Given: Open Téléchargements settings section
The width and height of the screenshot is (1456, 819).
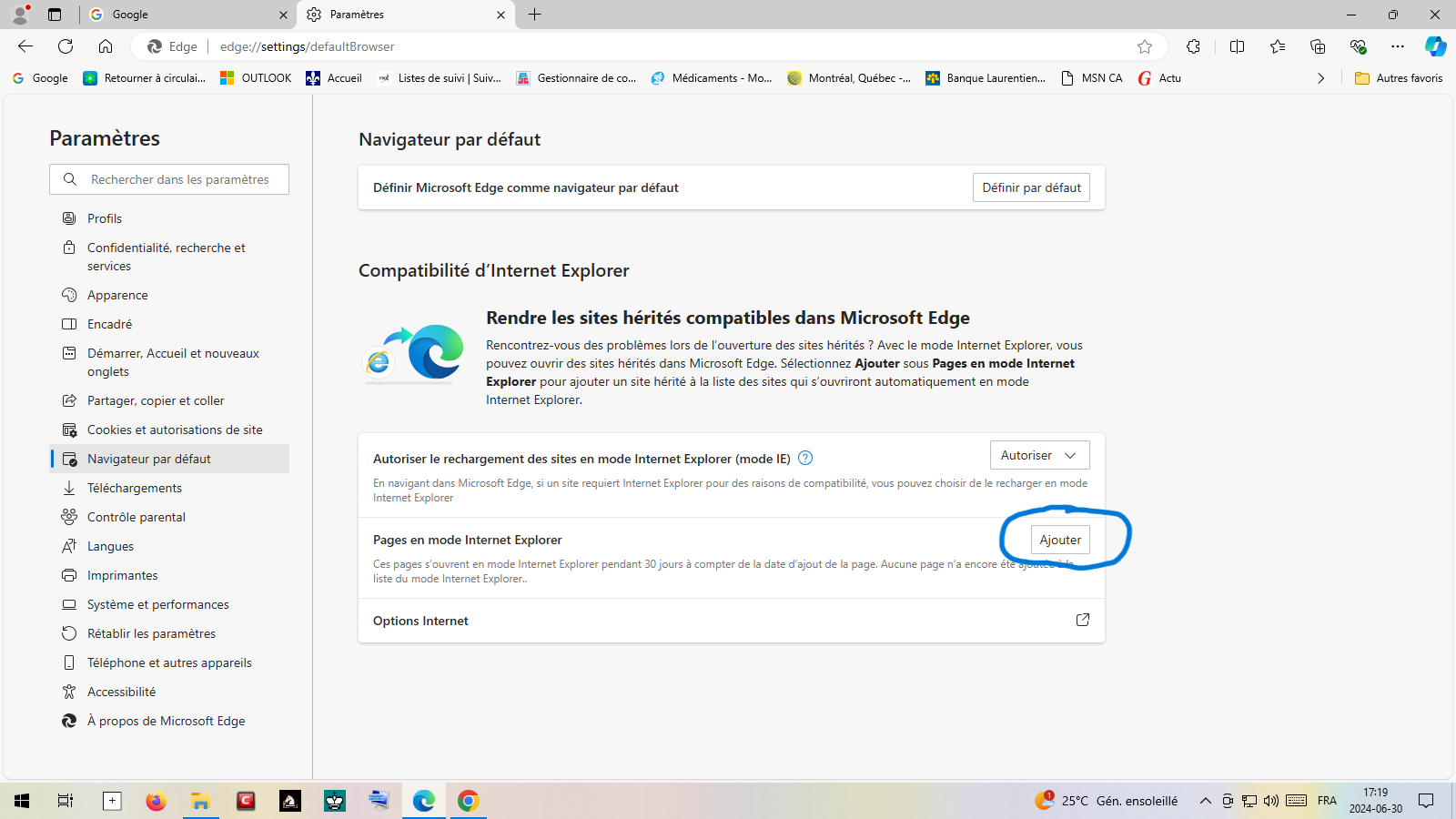Looking at the screenshot, I should tap(169, 488).
